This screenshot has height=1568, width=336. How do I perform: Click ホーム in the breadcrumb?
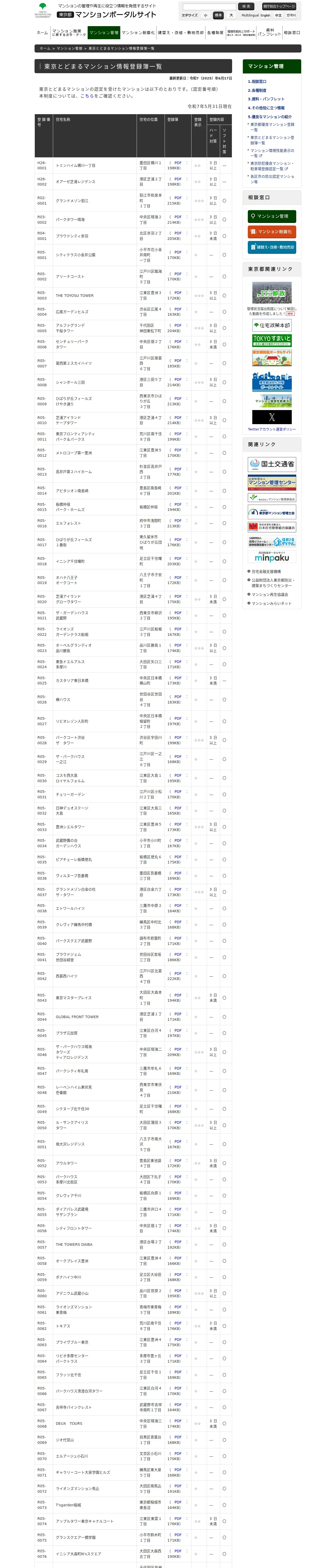tap(45, 48)
